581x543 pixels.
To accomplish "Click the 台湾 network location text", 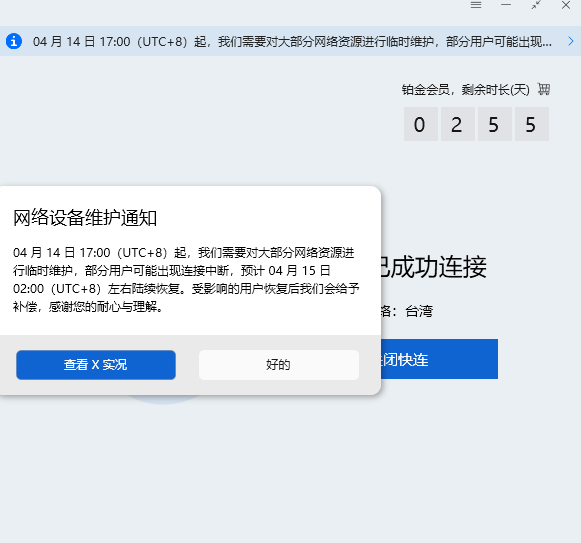I will (x=419, y=311).
